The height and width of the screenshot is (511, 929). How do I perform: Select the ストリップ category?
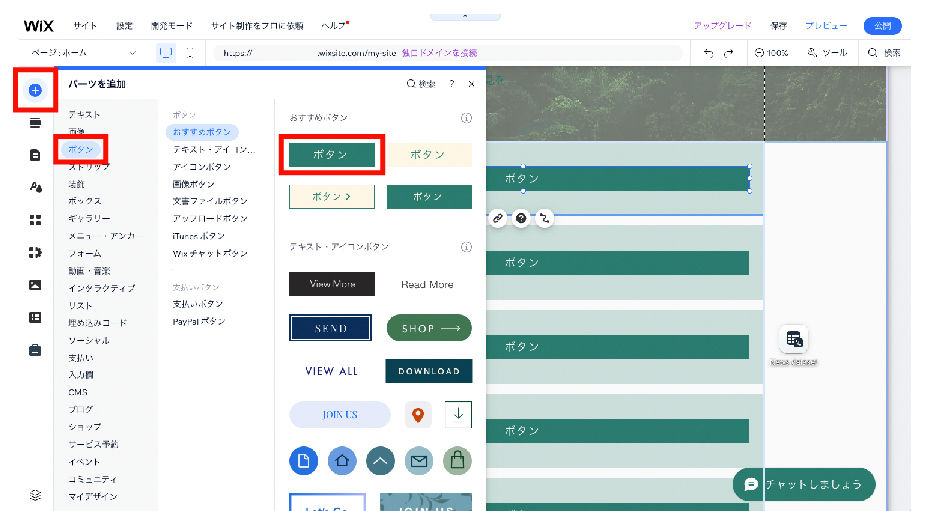coord(89,167)
